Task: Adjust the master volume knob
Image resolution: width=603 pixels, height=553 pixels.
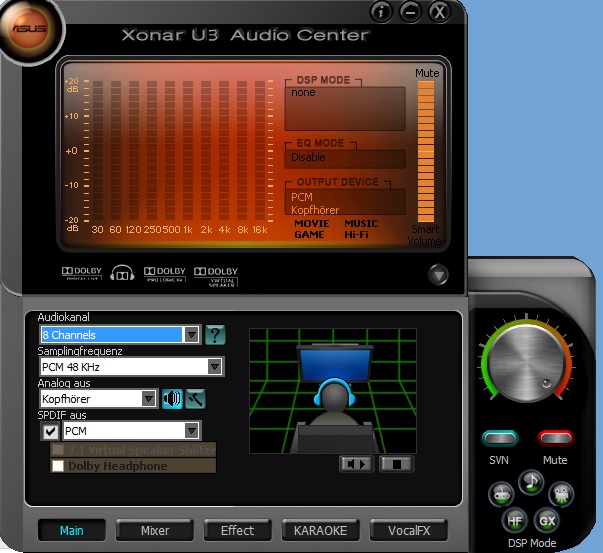Action: pyautogui.click(x=526, y=363)
